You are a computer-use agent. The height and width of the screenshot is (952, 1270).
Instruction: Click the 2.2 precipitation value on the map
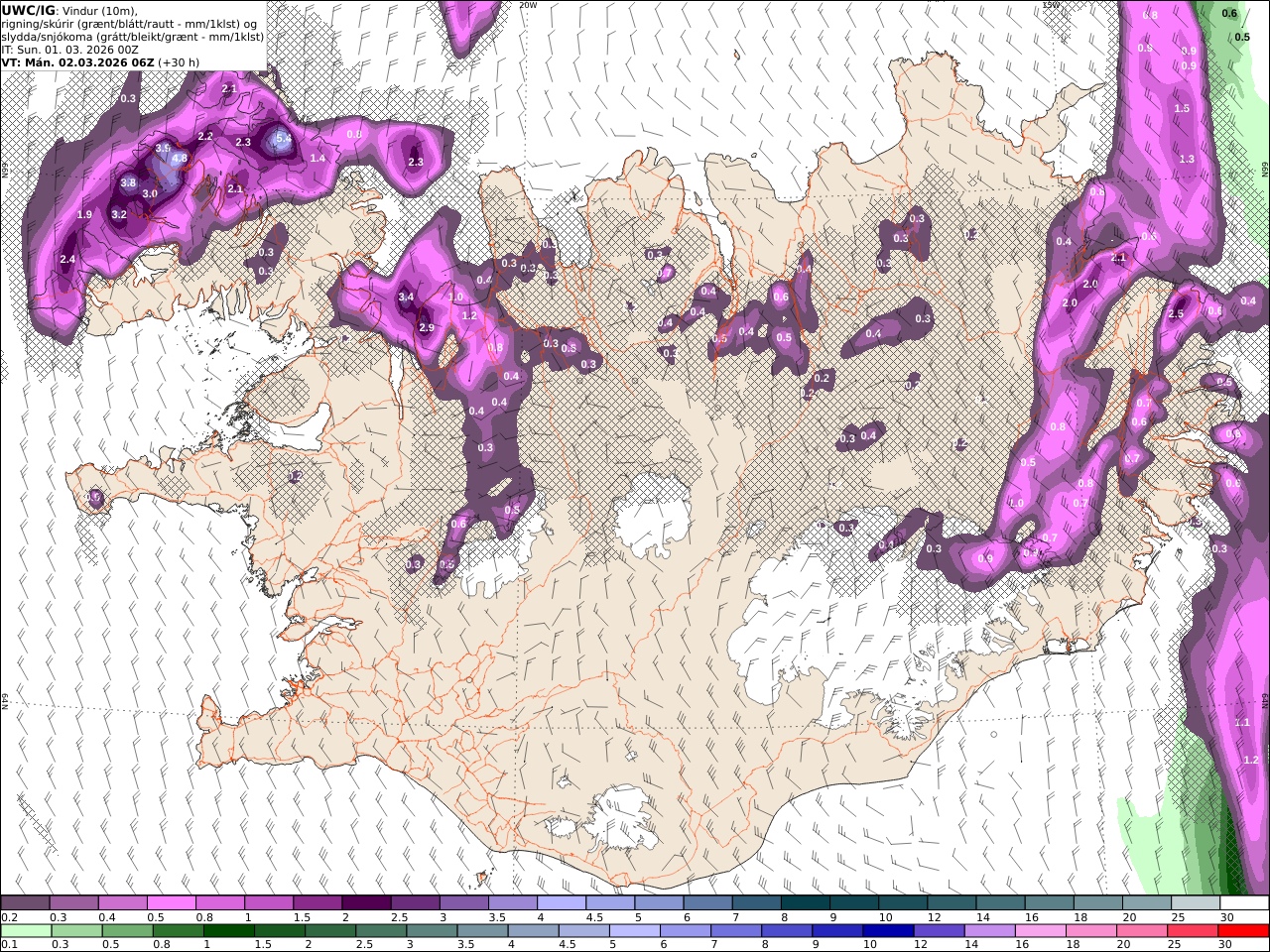(x=205, y=136)
